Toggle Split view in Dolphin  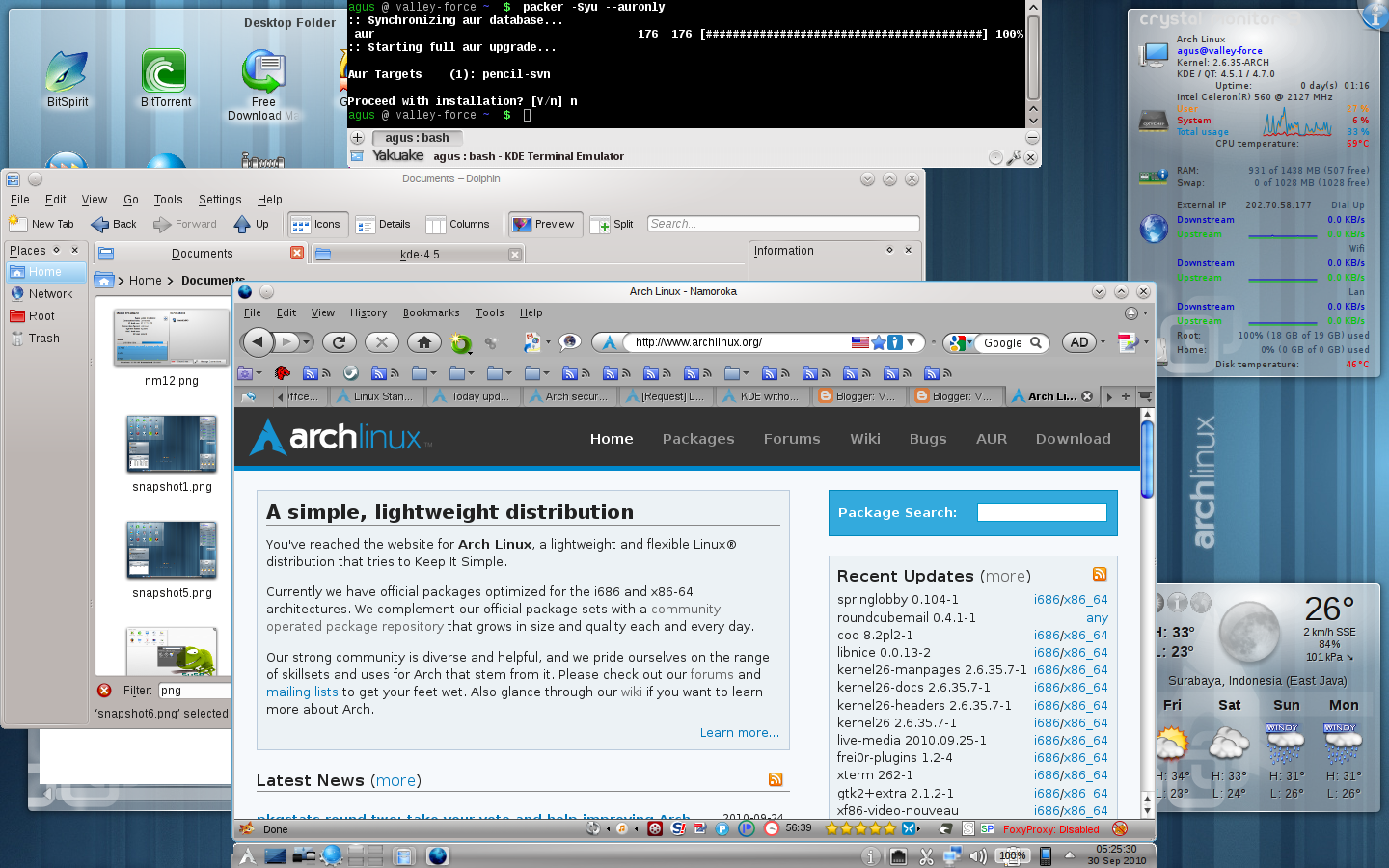pyautogui.click(x=612, y=224)
